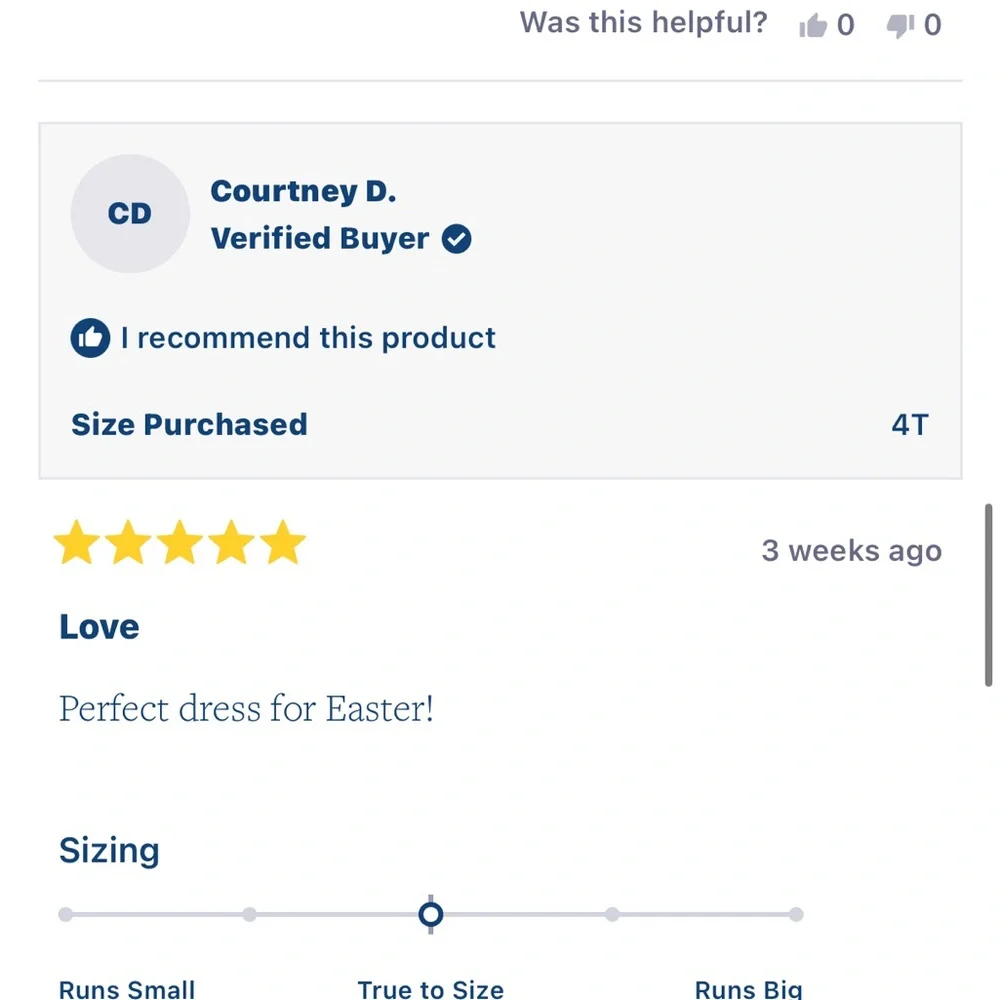Image resolution: width=1000 pixels, height=1000 pixels.
Task: Click the fourth dot on sizing scale
Action: pos(612,915)
